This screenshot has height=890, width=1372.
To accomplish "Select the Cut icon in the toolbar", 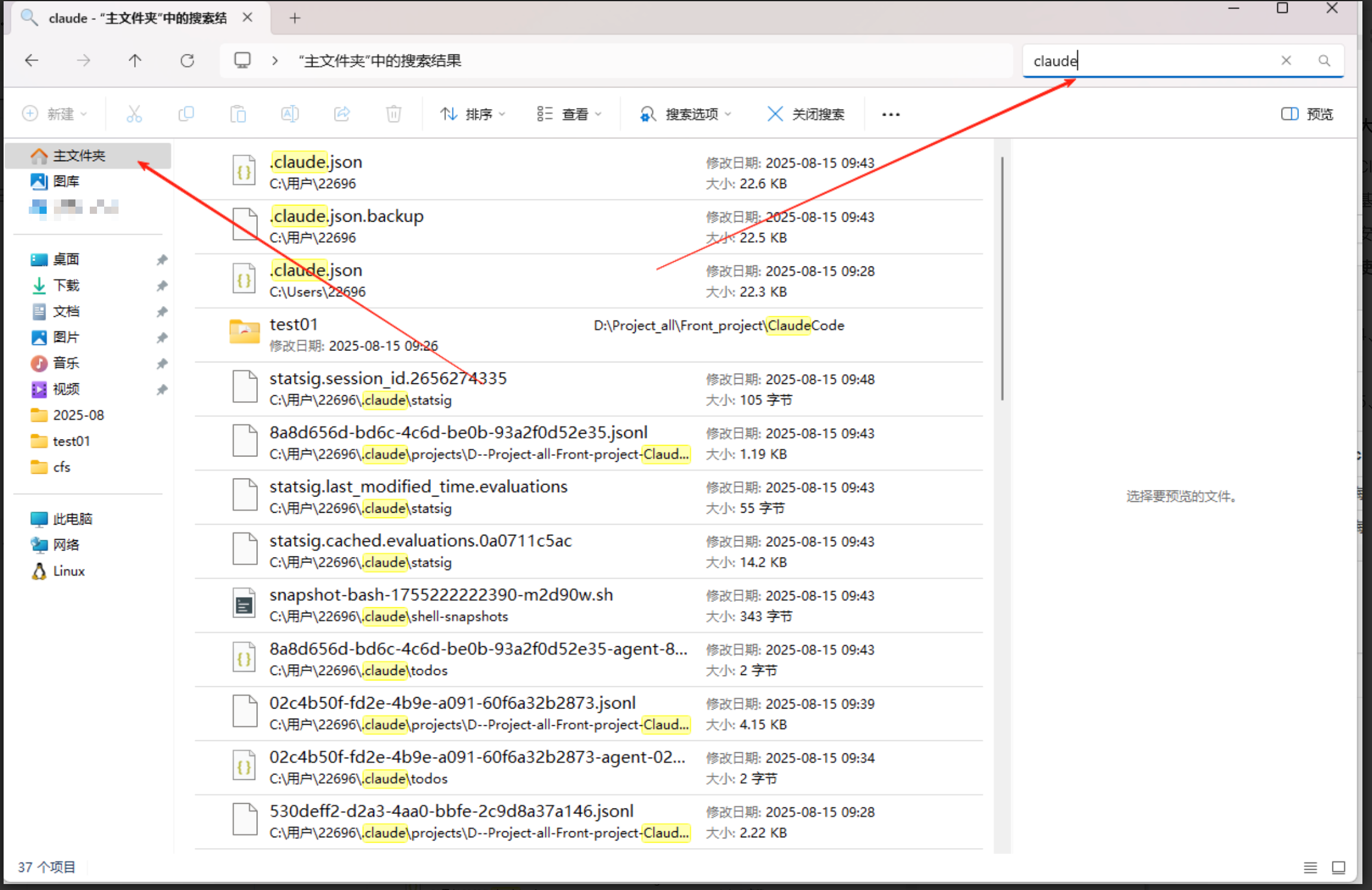I will 133,114.
